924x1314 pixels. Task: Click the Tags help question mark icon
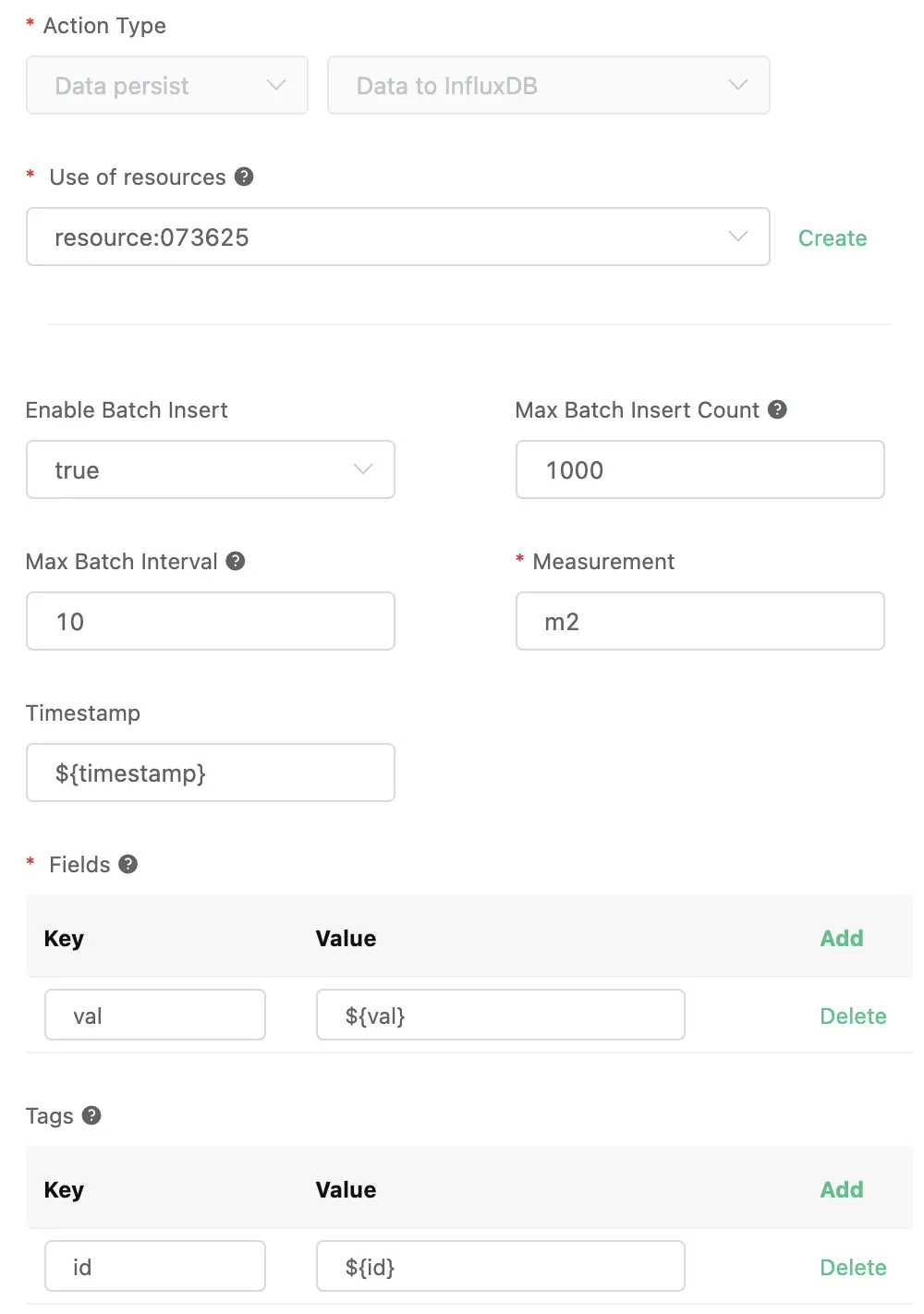(91, 1115)
